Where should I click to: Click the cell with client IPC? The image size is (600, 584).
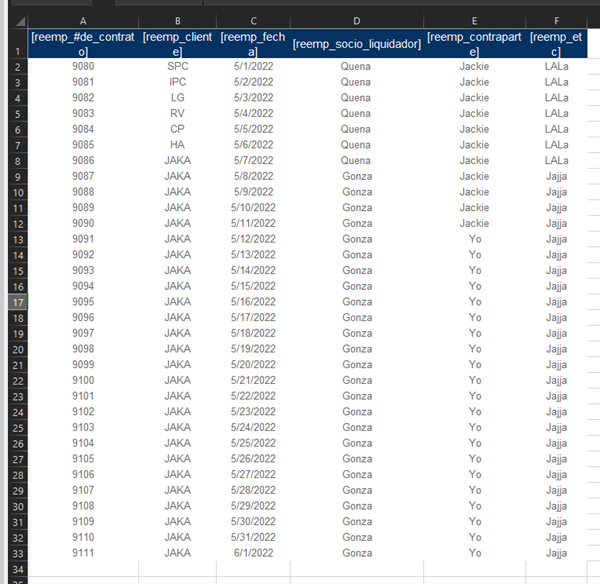pos(177,82)
